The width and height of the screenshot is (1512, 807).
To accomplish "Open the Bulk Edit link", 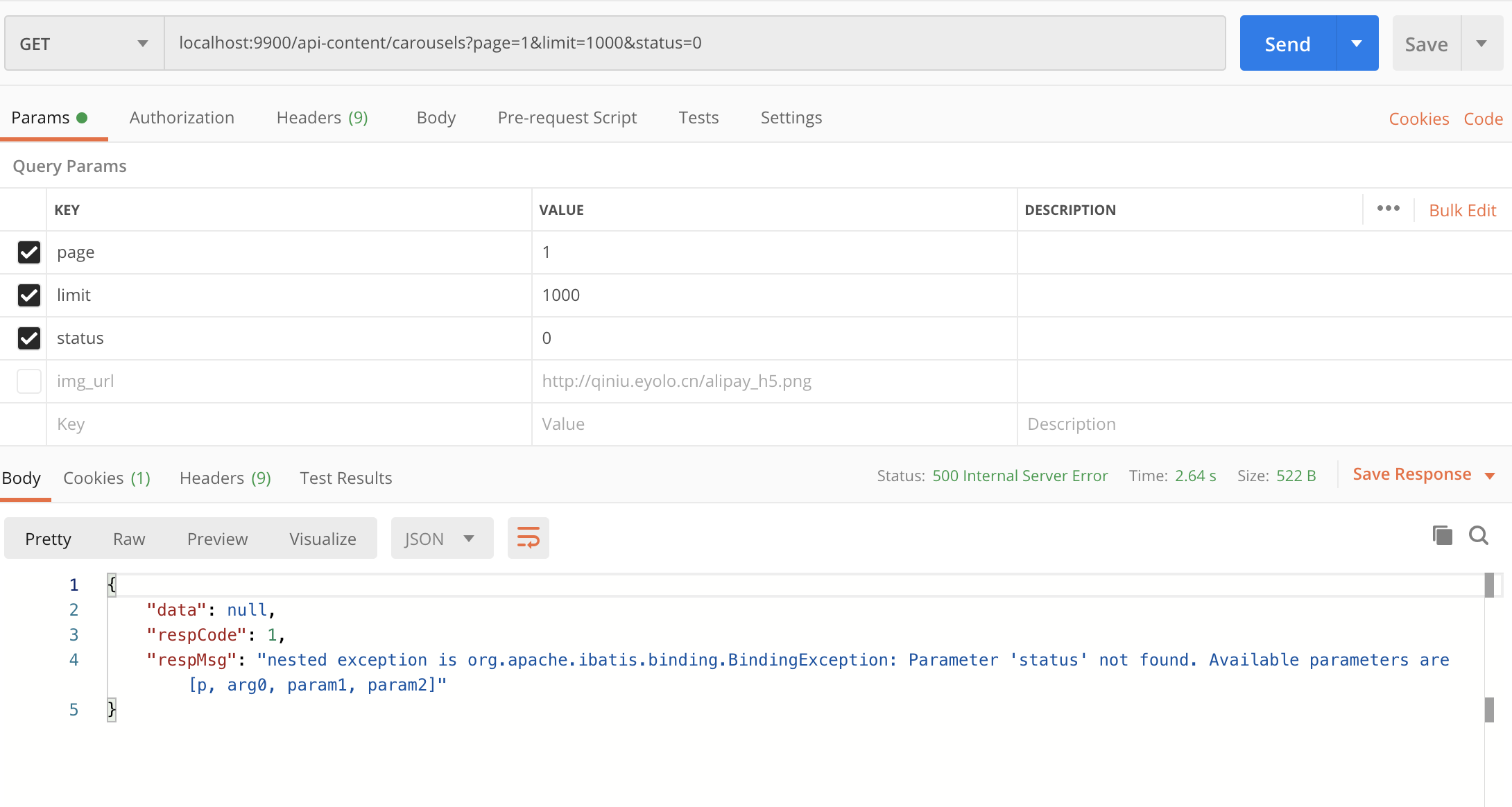I will point(1462,210).
